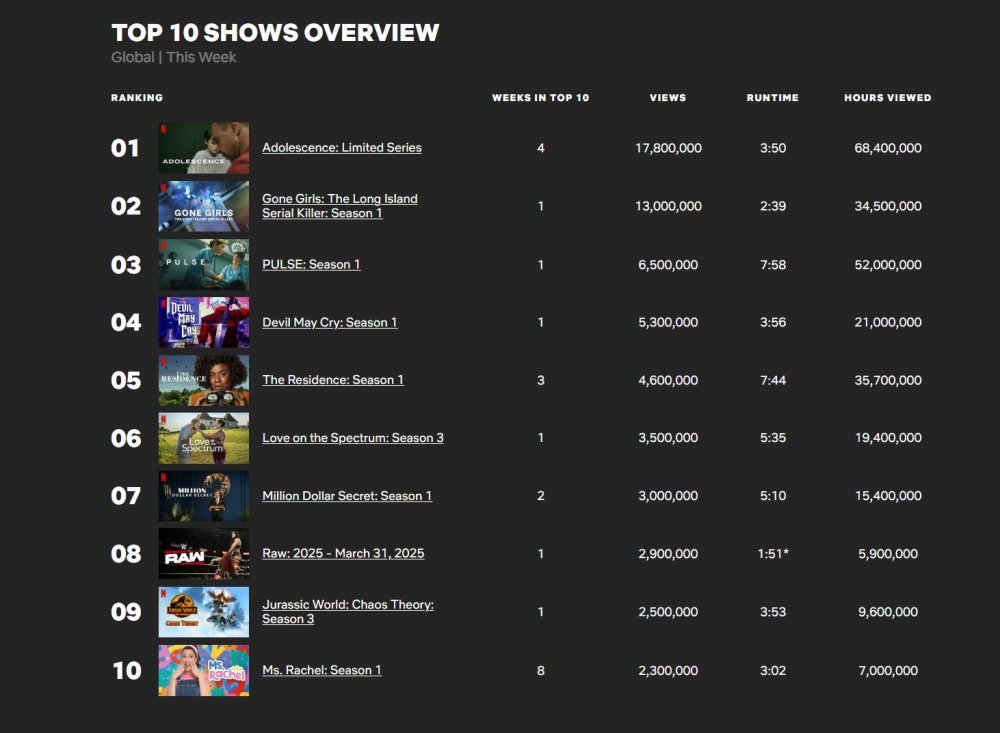Click the Ms. Rachel: Season 1 link
This screenshot has height=733, width=1000.
[x=322, y=670]
